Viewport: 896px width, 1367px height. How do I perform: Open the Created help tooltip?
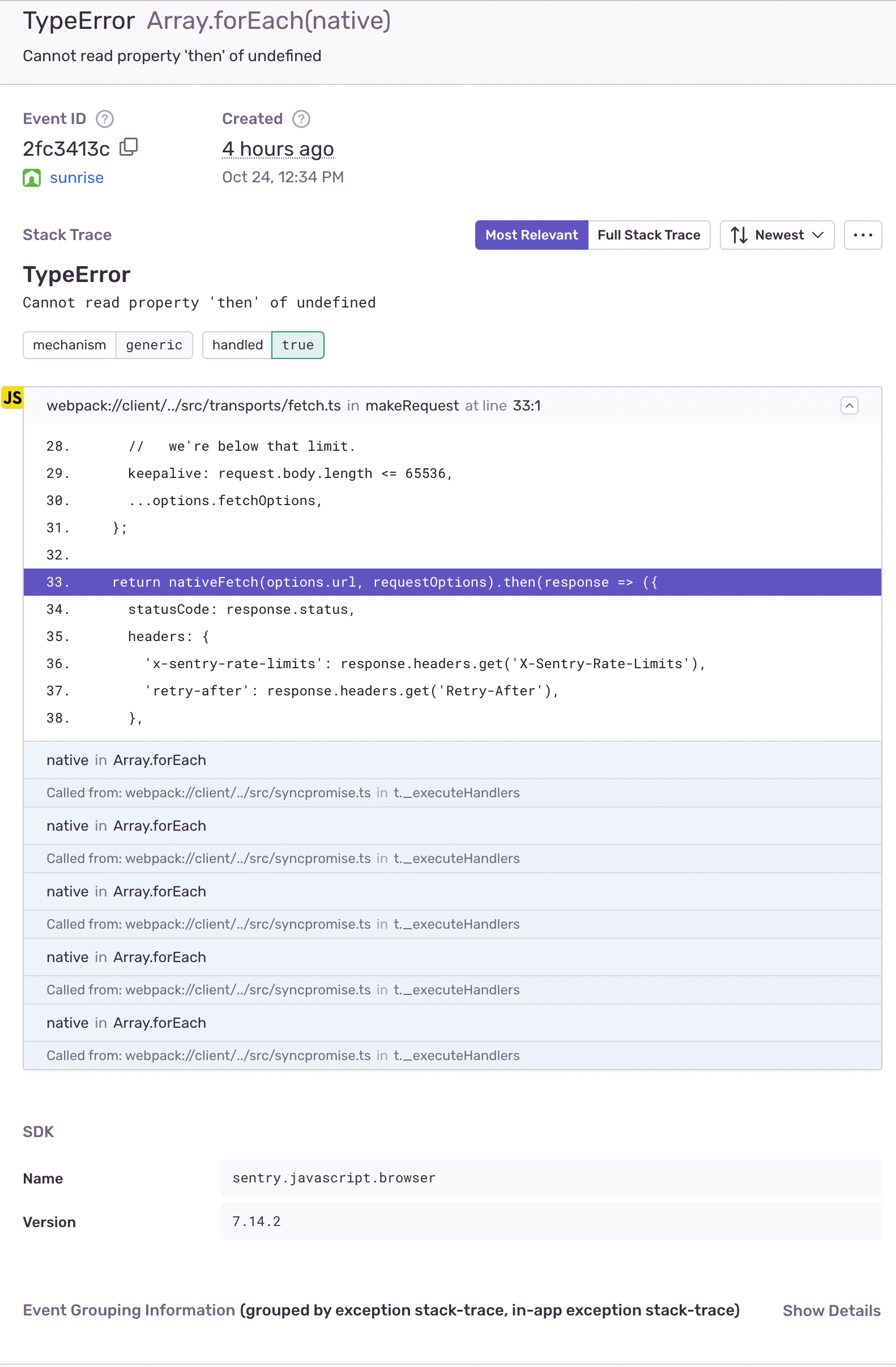[302, 118]
